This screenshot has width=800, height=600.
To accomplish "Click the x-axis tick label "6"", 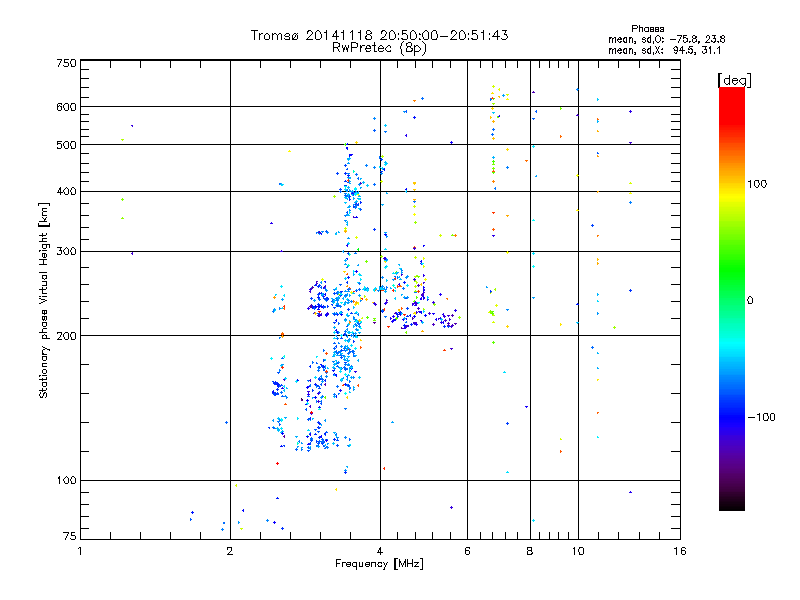I will 467,551.
